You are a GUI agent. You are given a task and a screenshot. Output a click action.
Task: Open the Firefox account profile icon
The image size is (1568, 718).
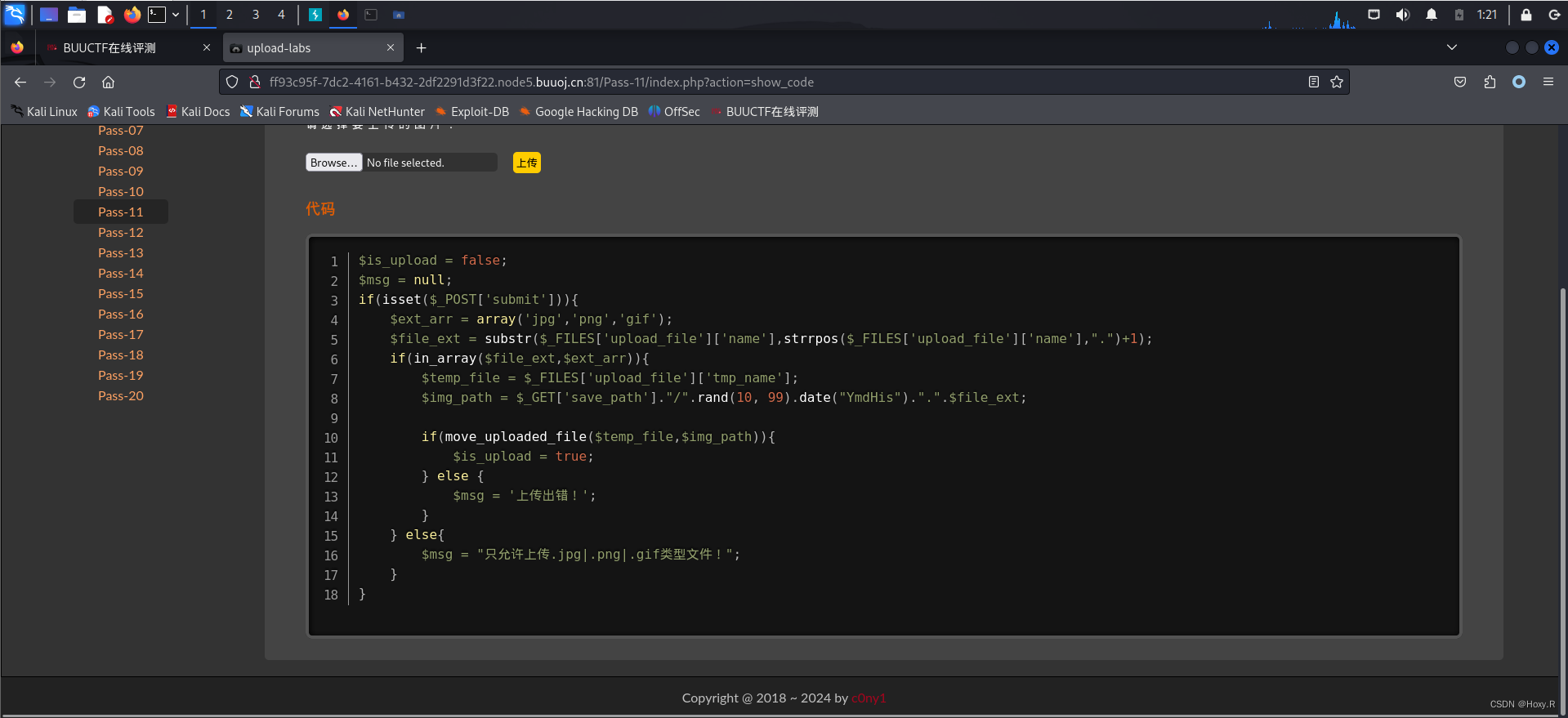click(1519, 82)
